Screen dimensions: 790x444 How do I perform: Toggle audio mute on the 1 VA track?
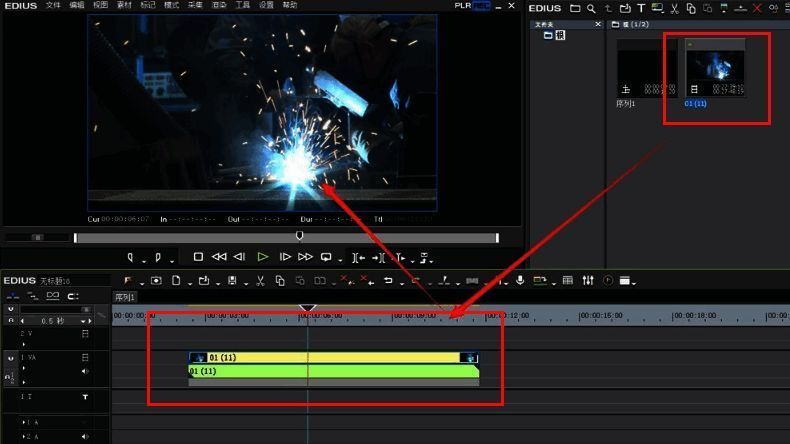pyautogui.click(x=85, y=371)
